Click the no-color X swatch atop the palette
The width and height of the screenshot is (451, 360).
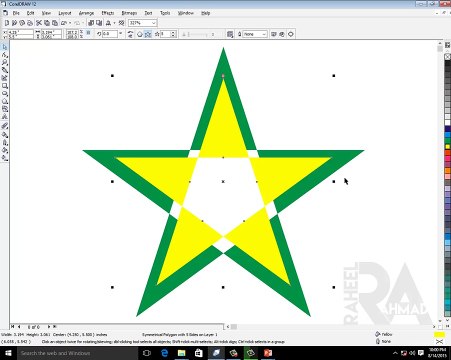(x=447, y=57)
